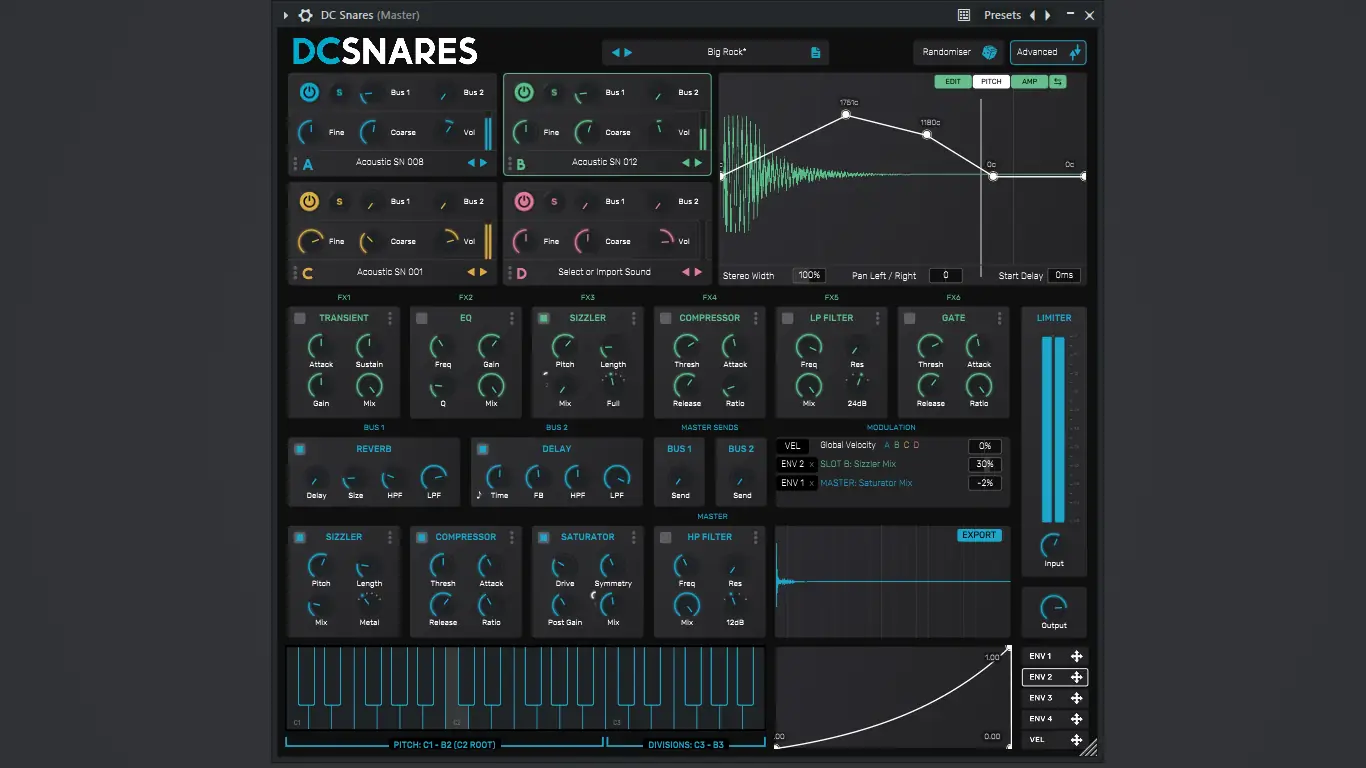Image resolution: width=1366 pixels, height=768 pixels.
Task: Open the EQ effect options menu
Action: tap(512, 318)
